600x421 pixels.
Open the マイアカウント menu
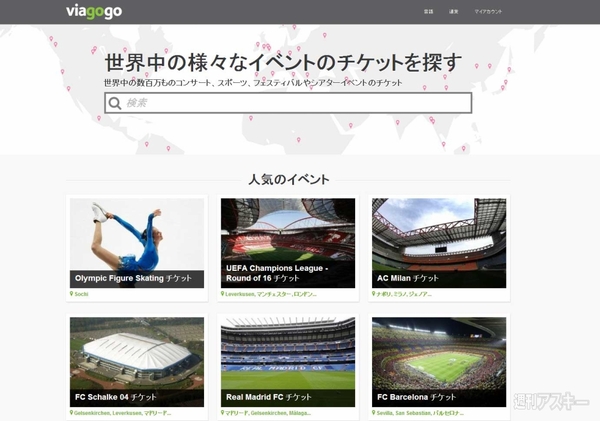click(x=488, y=12)
